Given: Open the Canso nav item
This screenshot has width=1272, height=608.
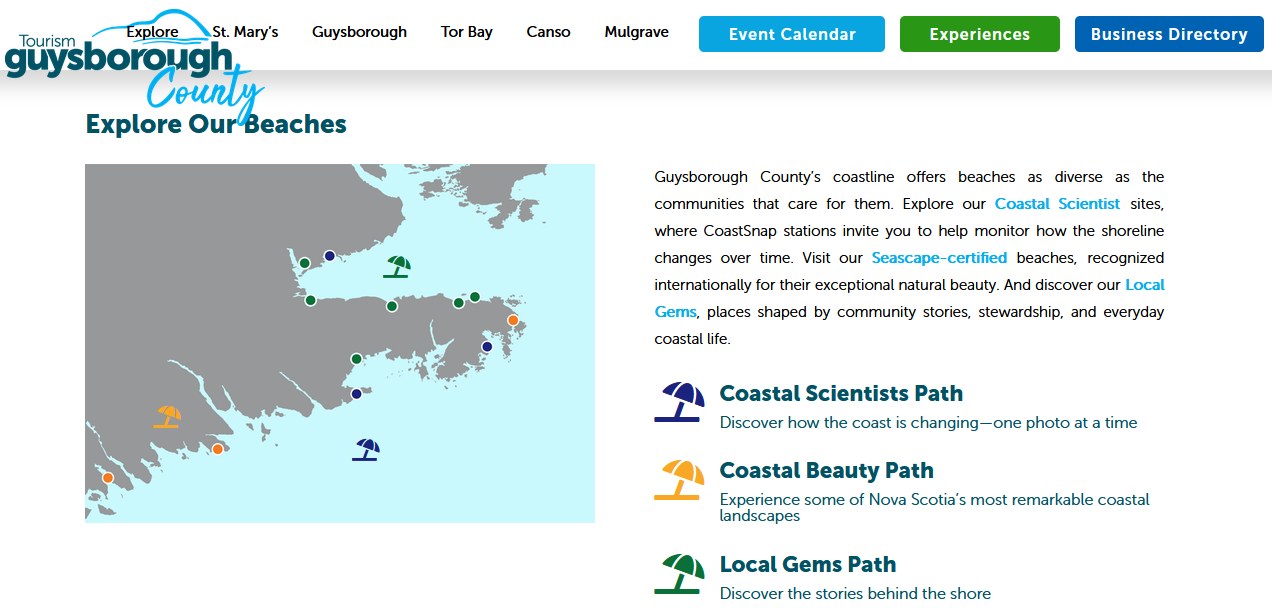Looking at the screenshot, I should pyautogui.click(x=548, y=32).
